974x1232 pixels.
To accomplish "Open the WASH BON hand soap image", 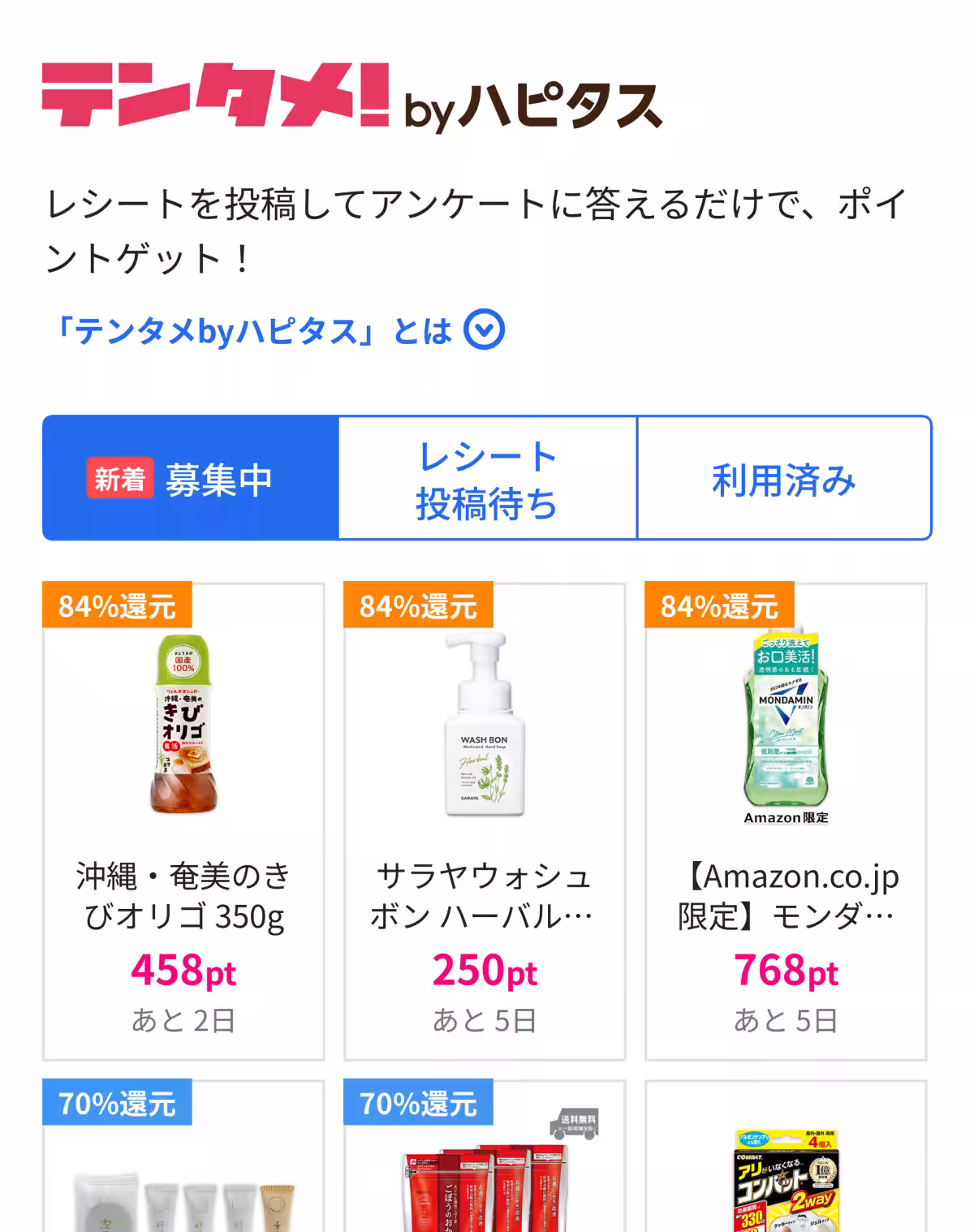I will pyautogui.click(x=485, y=725).
